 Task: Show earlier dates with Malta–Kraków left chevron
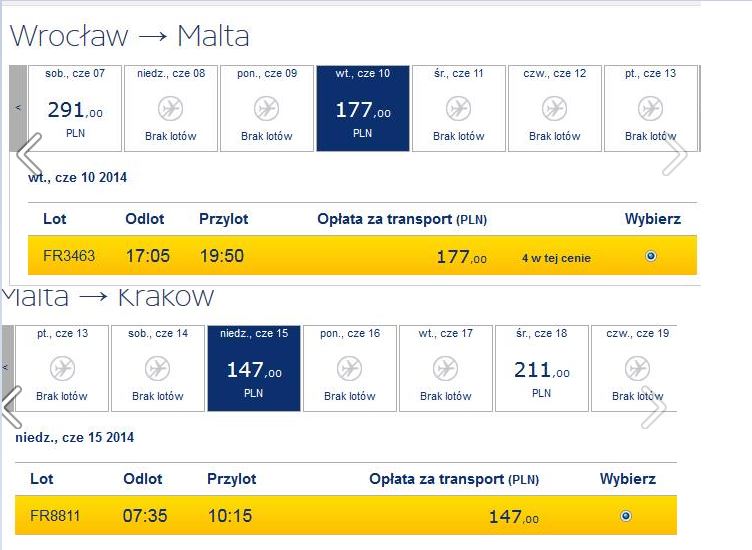click(x=12, y=407)
